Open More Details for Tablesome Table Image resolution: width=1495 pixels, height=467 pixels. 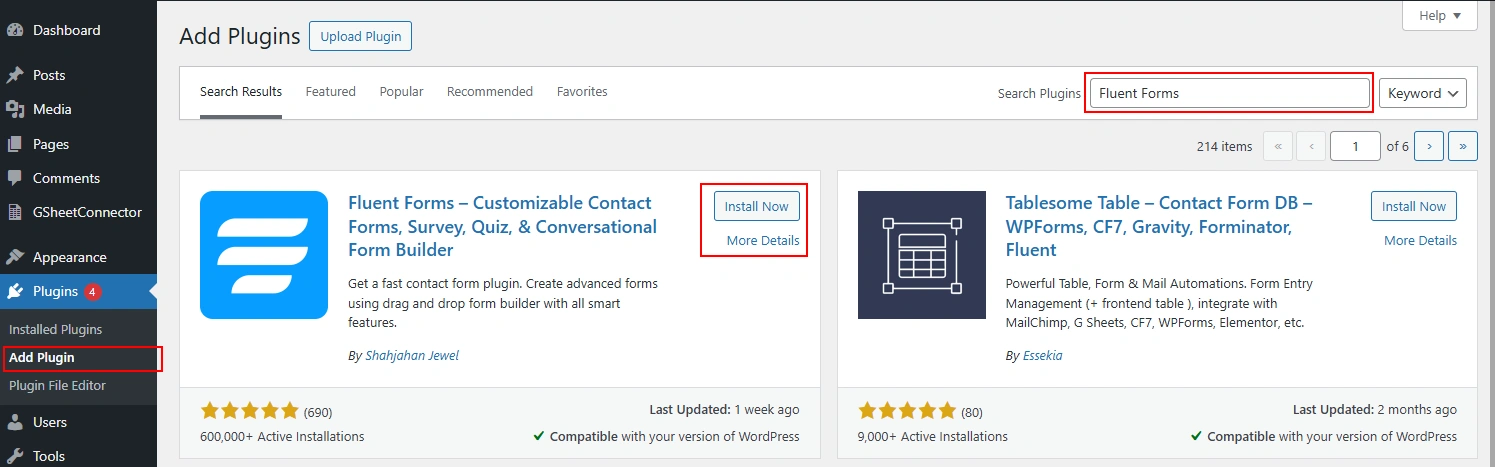tap(1420, 240)
